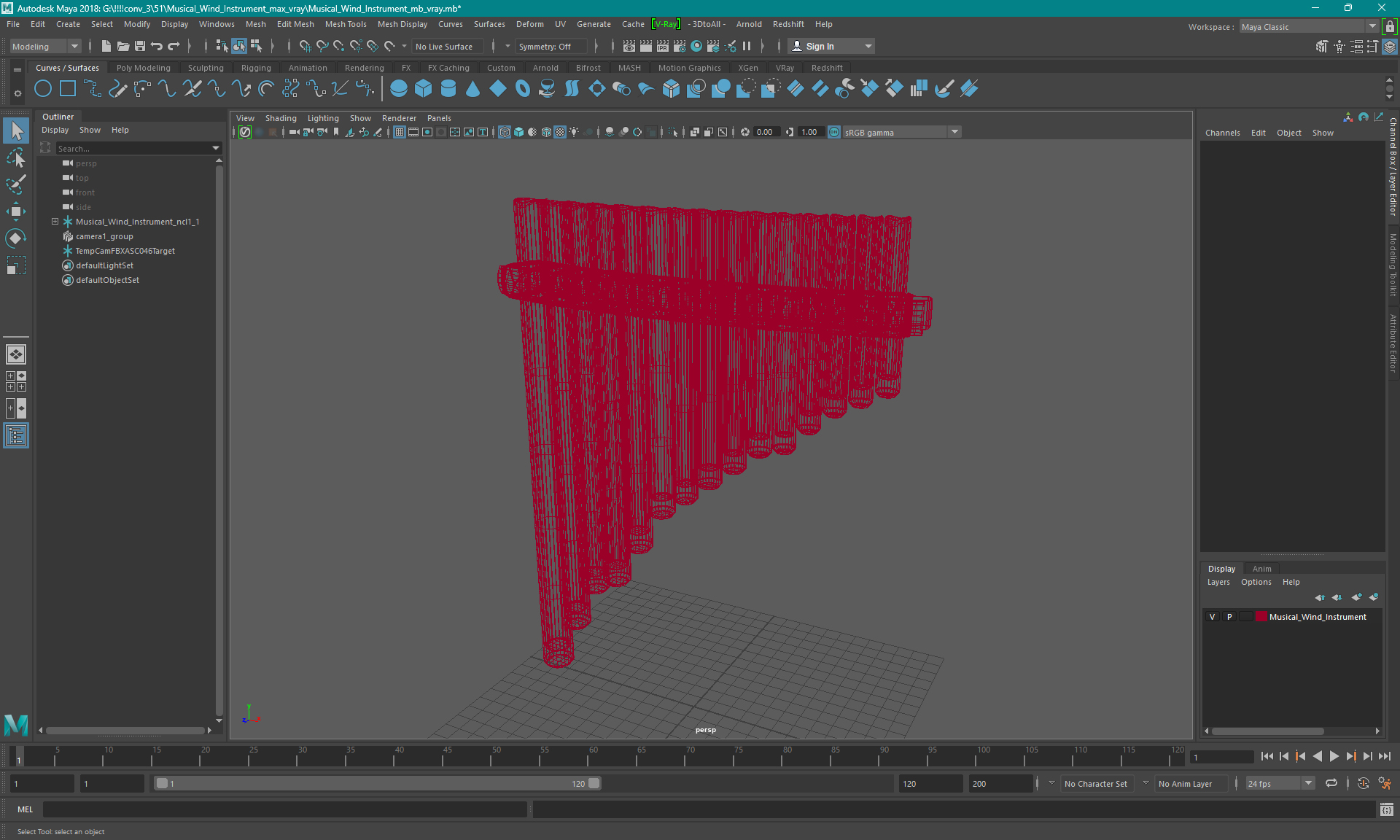Click the Arnold menu item
Viewport: 1400px width, 840px height.
pyautogui.click(x=749, y=23)
